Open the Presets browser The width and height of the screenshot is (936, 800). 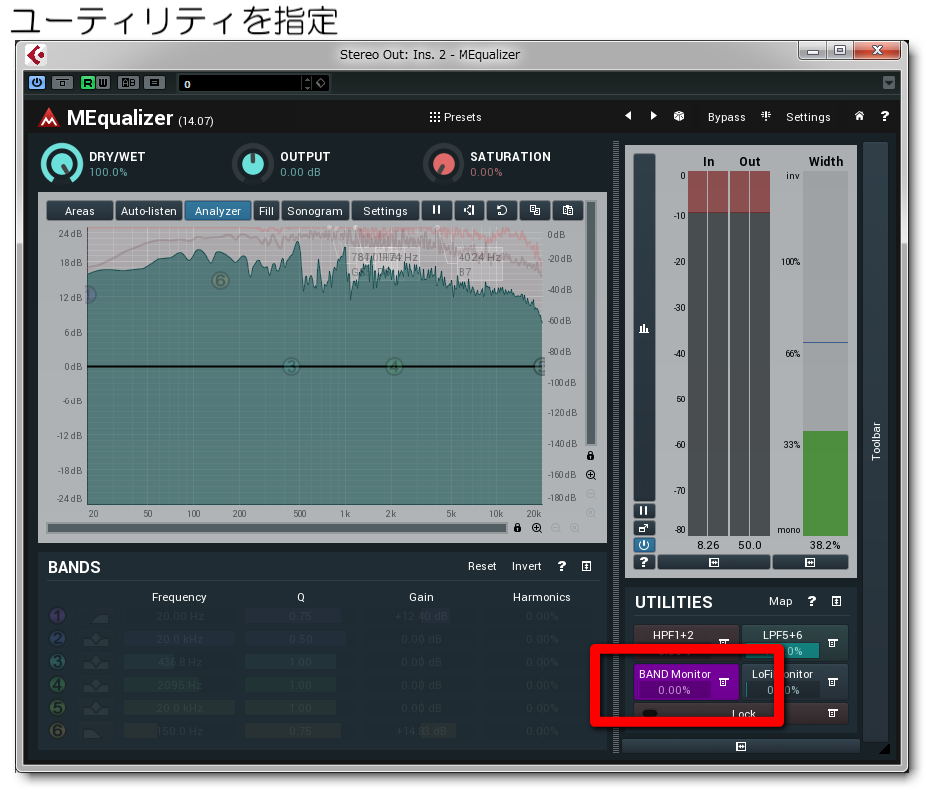click(455, 117)
